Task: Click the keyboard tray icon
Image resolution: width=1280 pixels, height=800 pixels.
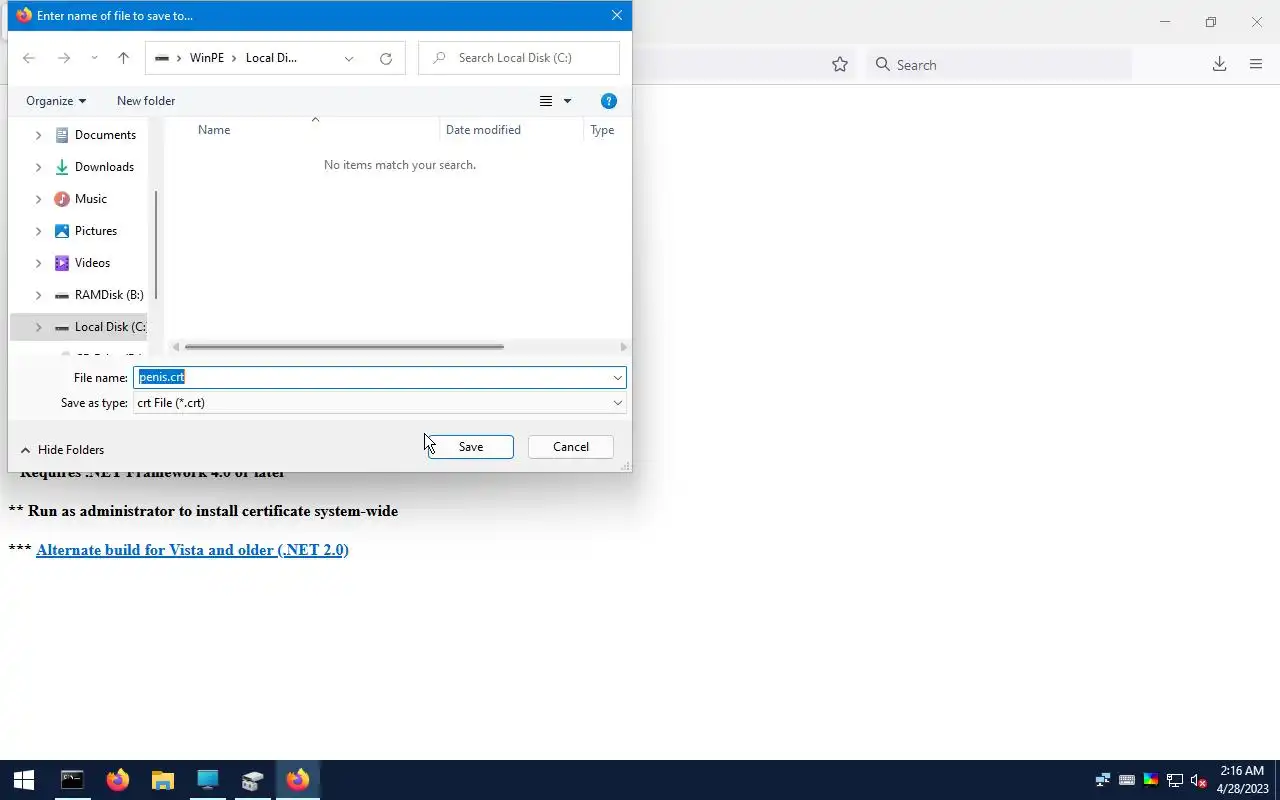Action: coord(1127,780)
